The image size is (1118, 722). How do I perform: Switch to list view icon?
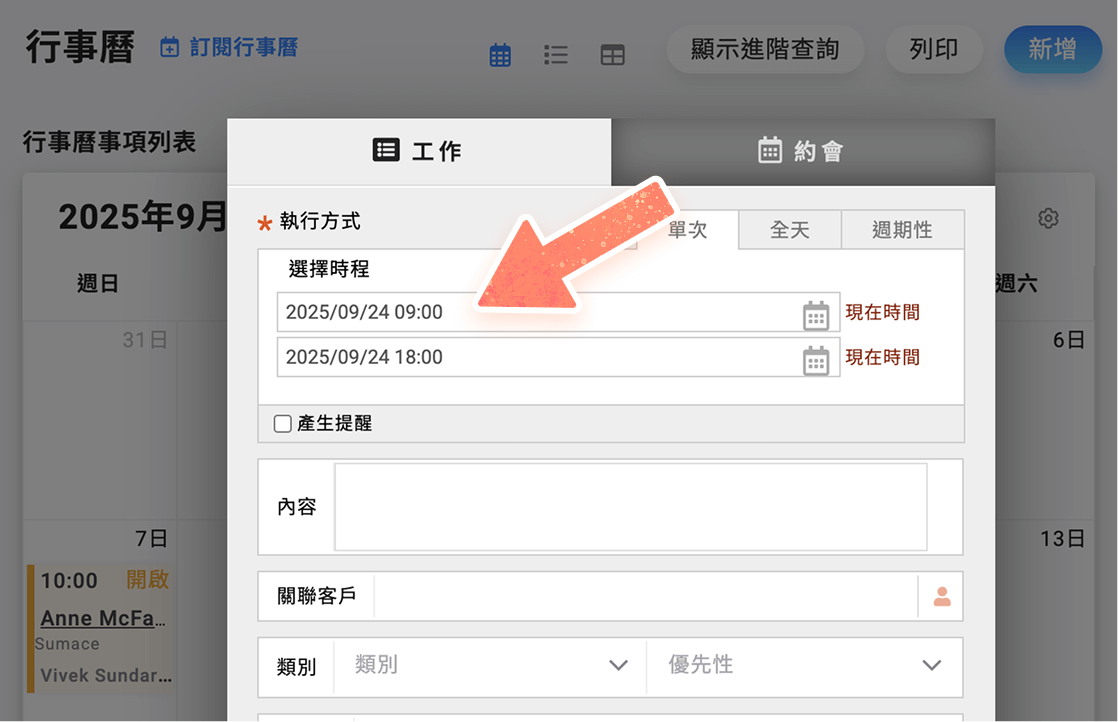pyautogui.click(x=556, y=55)
